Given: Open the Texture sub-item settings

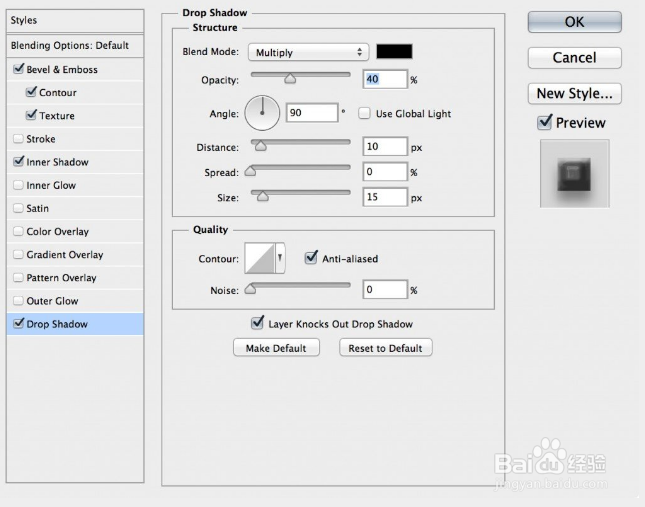Looking at the screenshot, I should tap(57, 116).
